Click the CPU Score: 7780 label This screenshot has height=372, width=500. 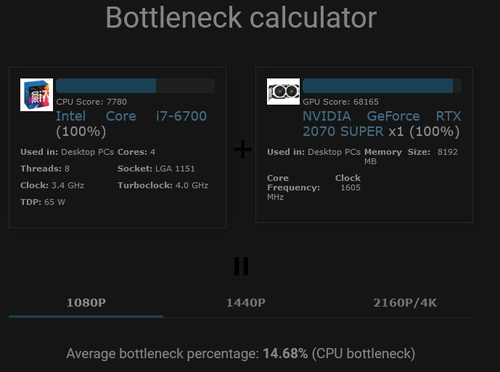point(91,102)
